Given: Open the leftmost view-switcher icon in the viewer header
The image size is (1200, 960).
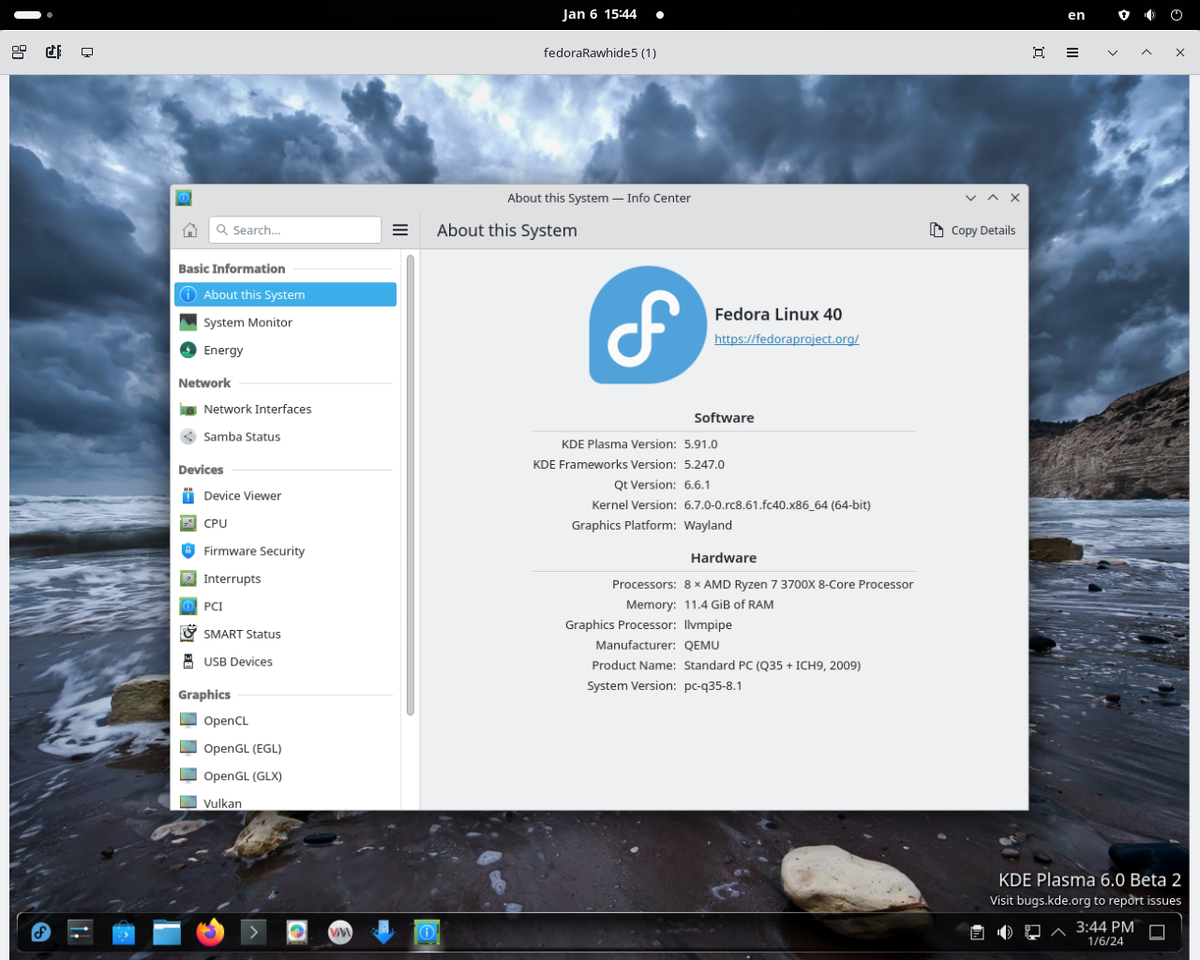Looking at the screenshot, I should tap(19, 52).
